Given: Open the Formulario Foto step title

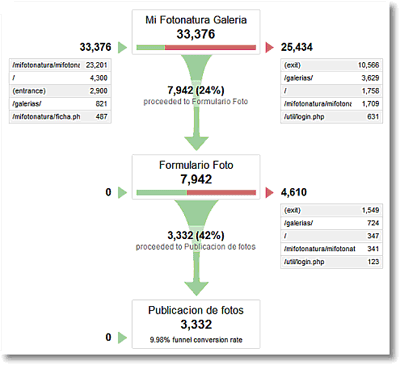Looking at the screenshot, I should coord(196,165).
